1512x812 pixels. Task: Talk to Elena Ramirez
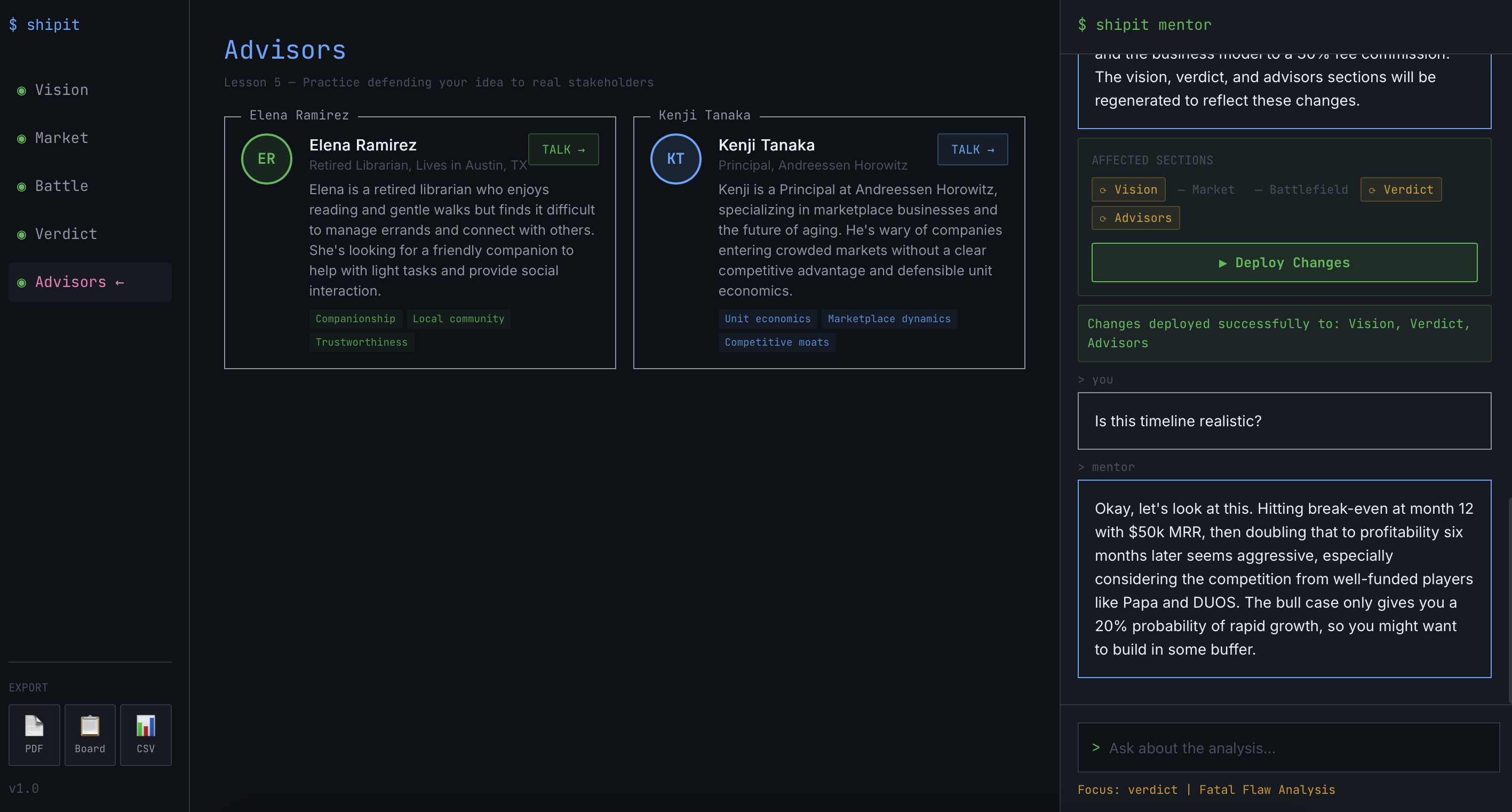click(563, 149)
